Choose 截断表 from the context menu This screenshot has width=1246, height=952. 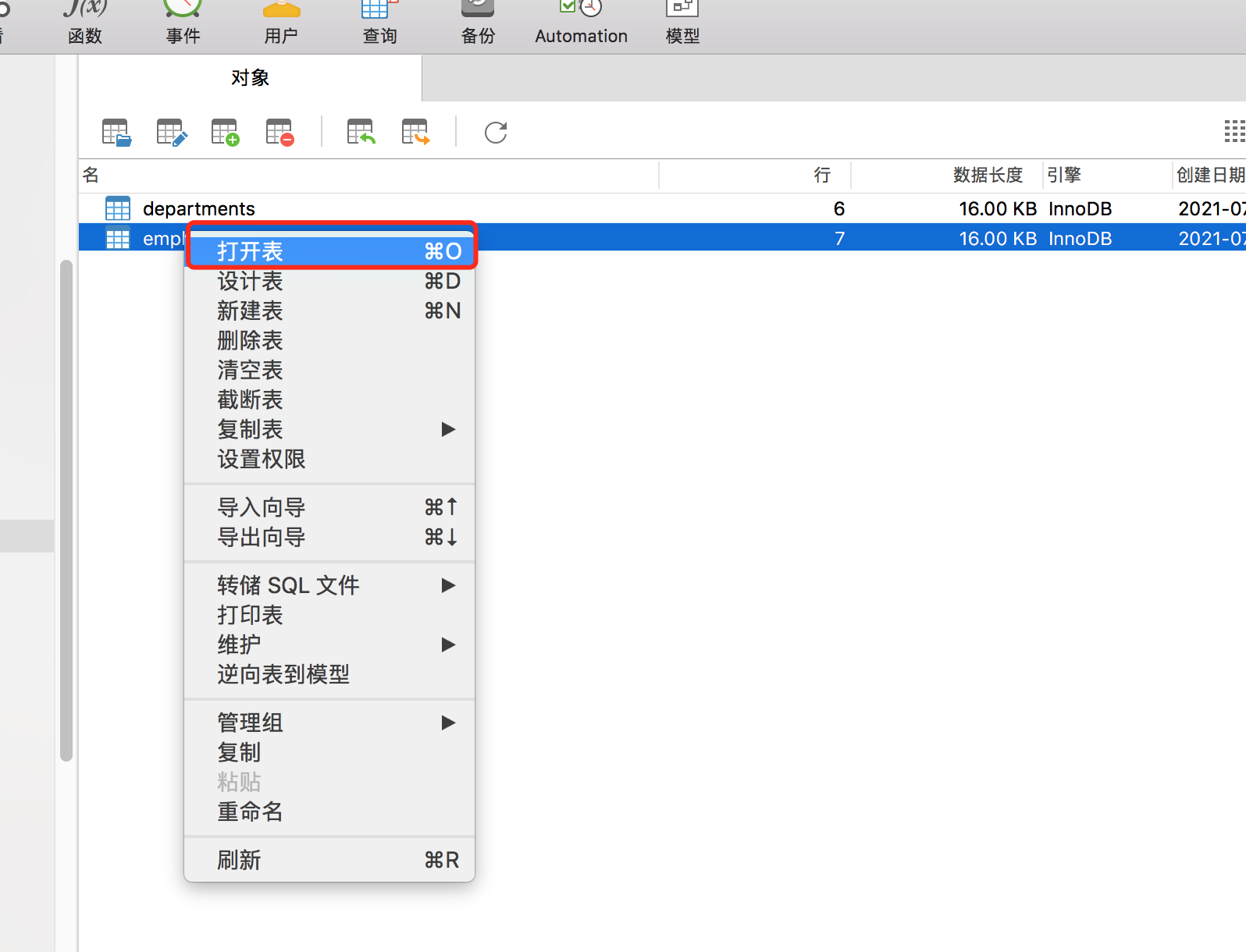click(329, 400)
